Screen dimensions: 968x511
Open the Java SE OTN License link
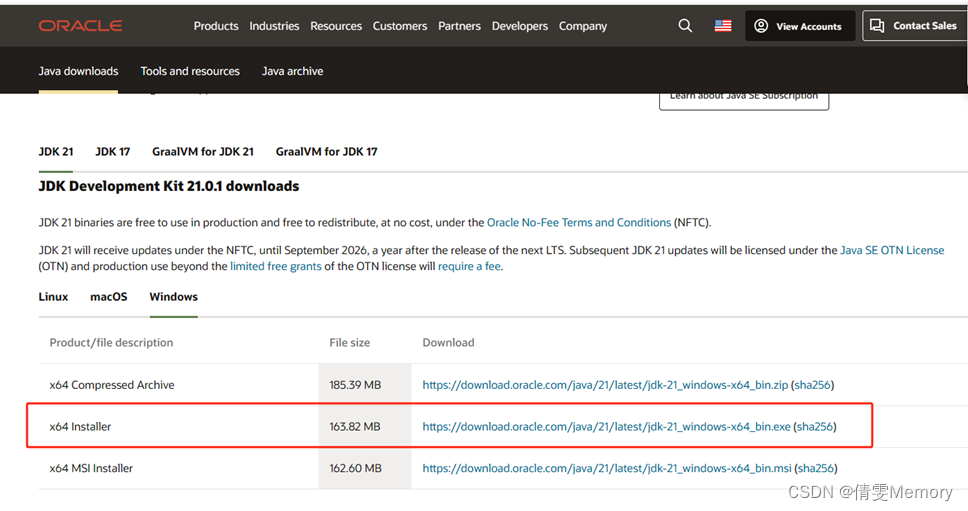[892, 251]
